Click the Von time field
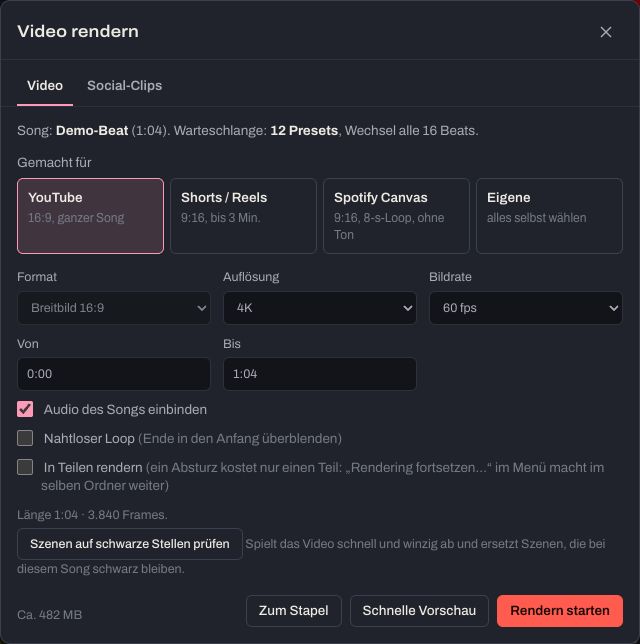This screenshot has height=644, width=640. tap(114, 374)
